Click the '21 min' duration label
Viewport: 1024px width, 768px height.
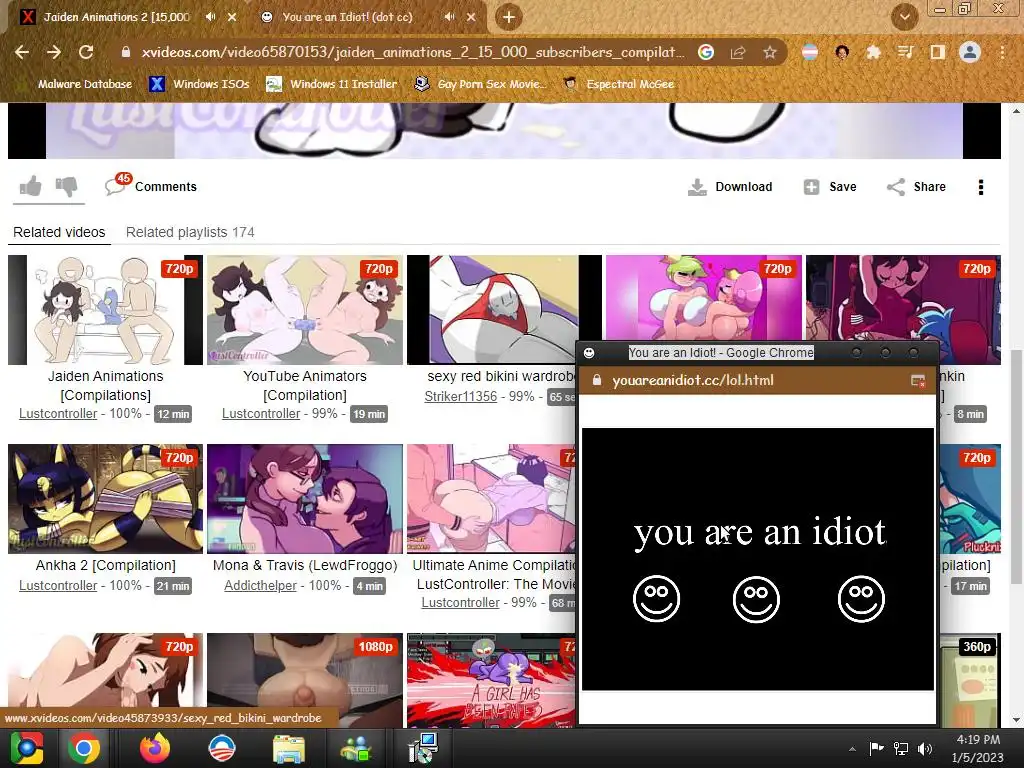[172, 586]
